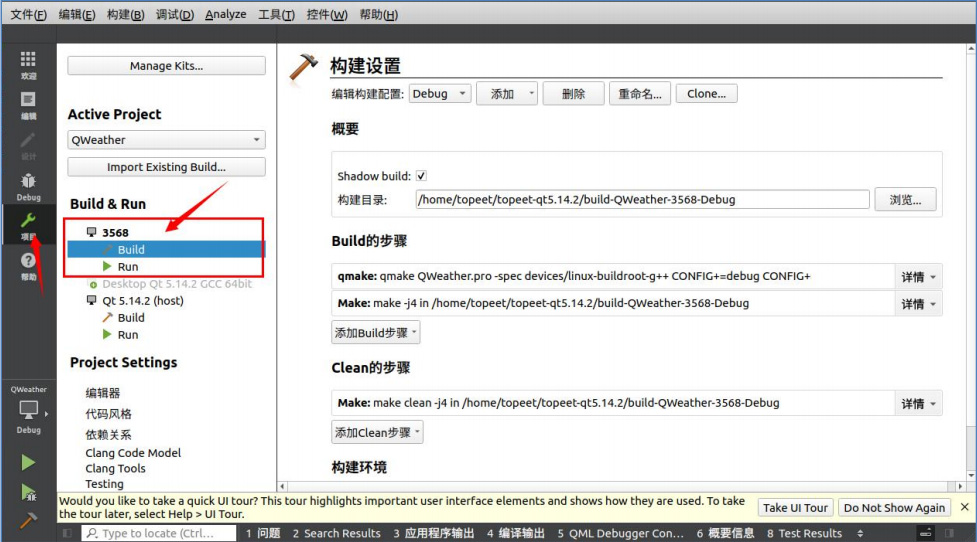The width and height of the screenshot is (977, 542).
Task: Click the green Run arrow button
Action: 28,462
